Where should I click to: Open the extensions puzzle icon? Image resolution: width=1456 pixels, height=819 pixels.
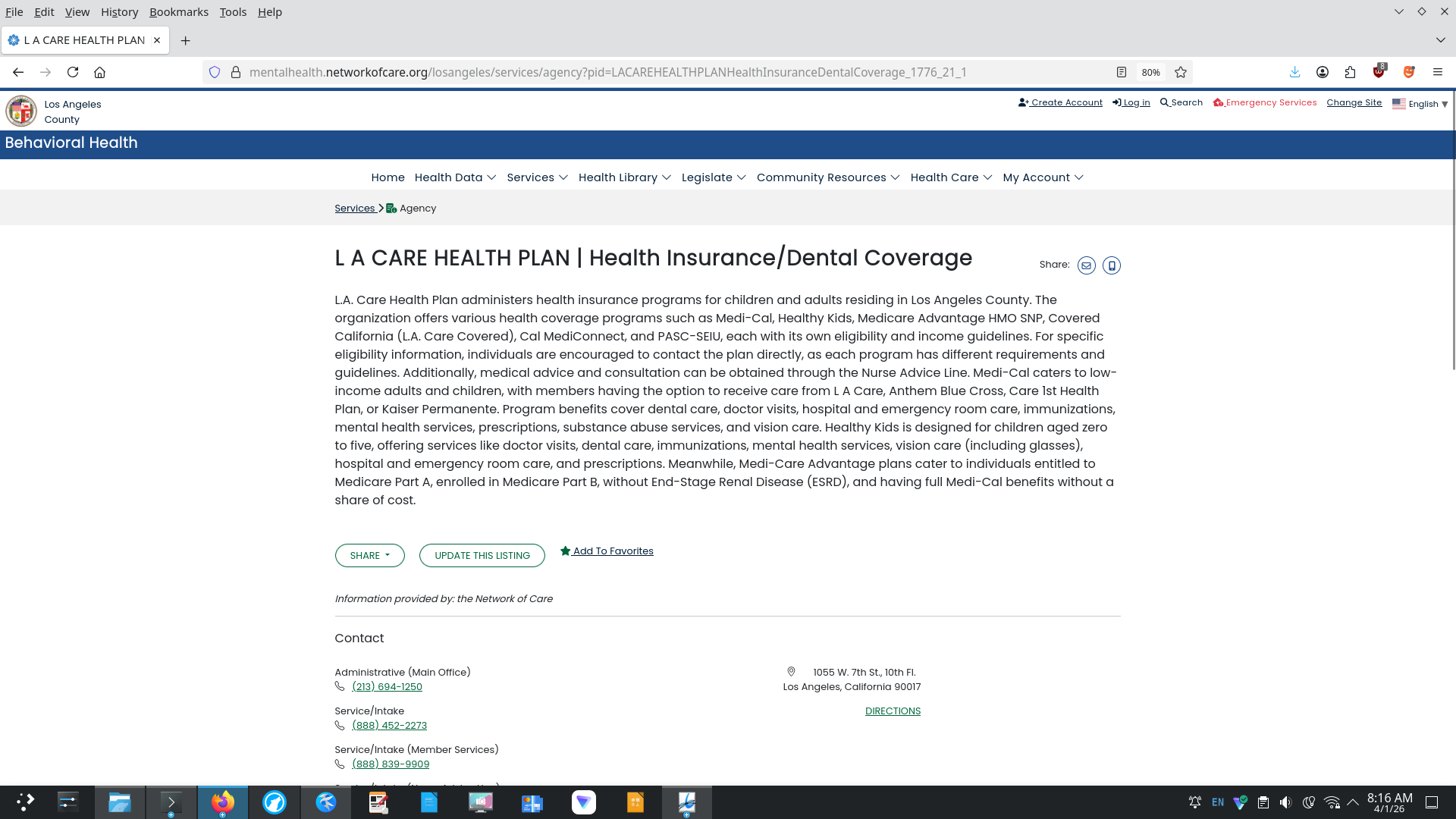point(1350,72)
